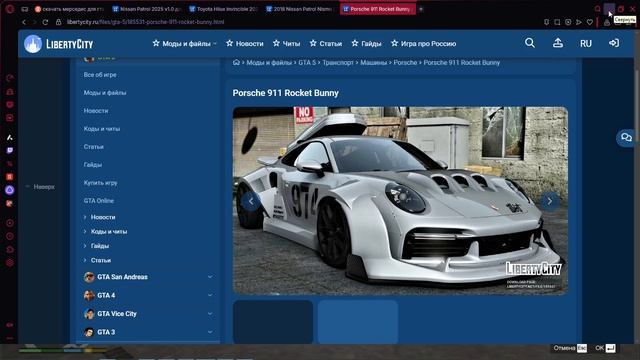
Task: Open GTA Online sidebar link
Action: coord(99,201)
